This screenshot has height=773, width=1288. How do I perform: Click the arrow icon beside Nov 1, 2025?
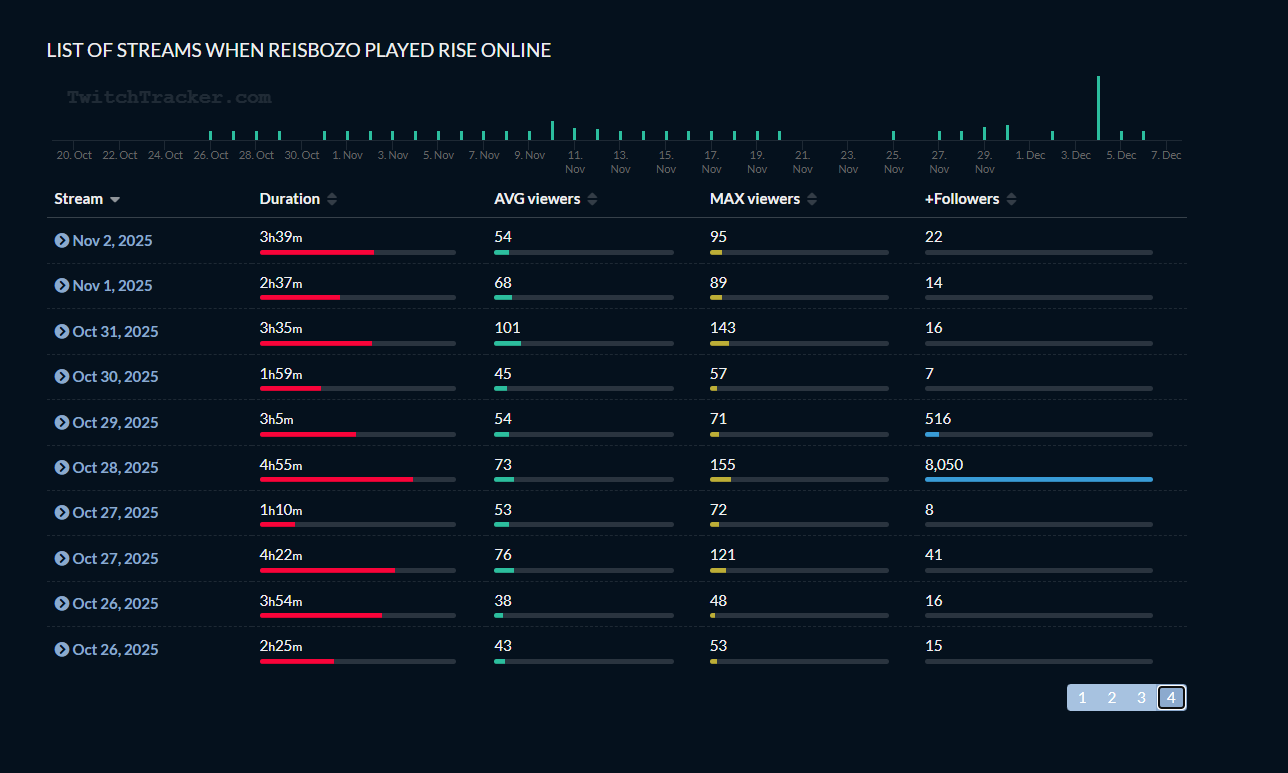(61, 285)
